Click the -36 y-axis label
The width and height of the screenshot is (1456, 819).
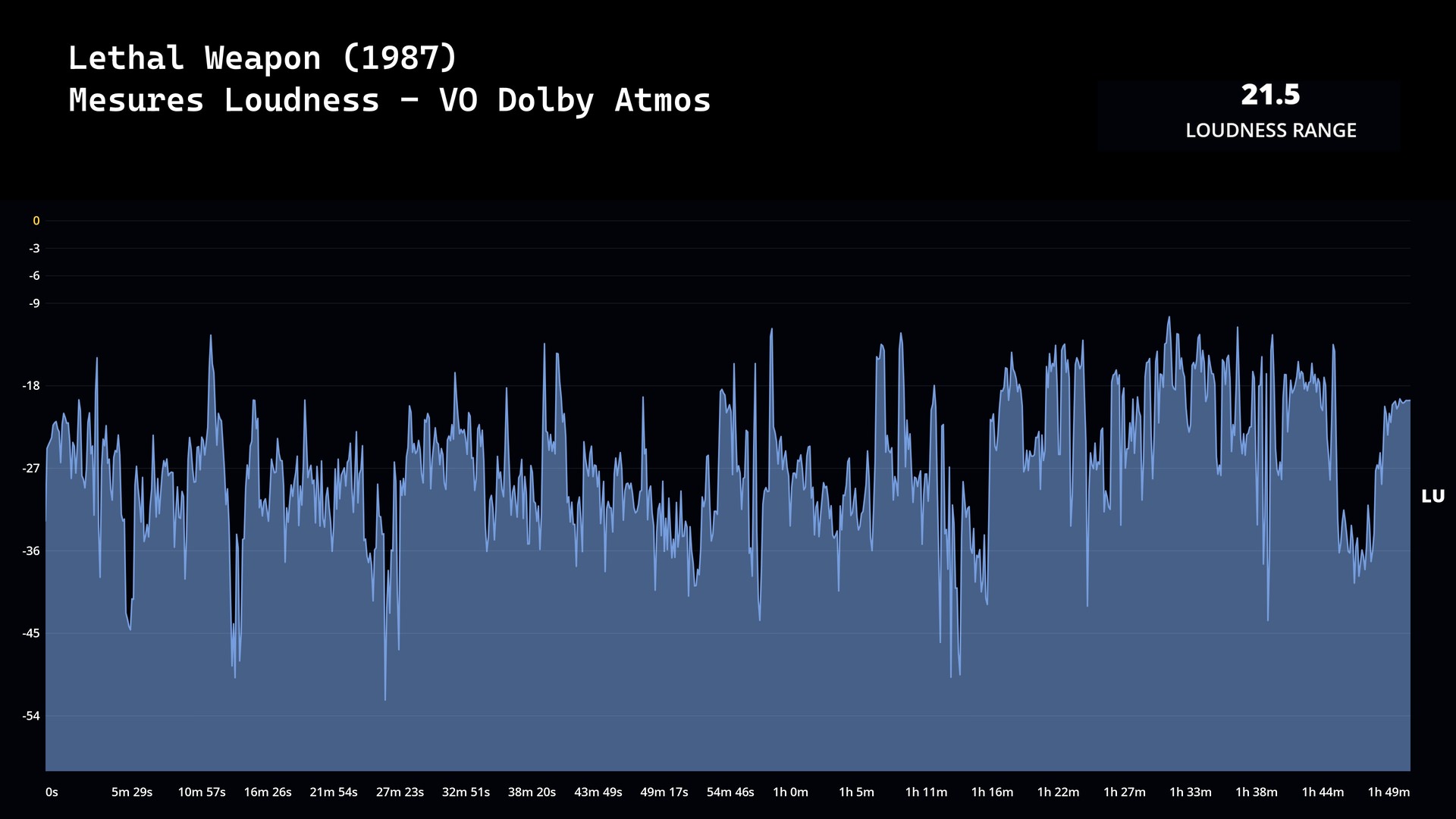pos(31,551)
